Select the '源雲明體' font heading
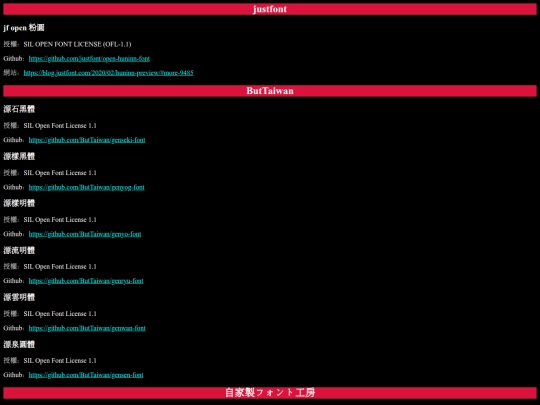This screenshot has height=405, width=540. [19, 297]
